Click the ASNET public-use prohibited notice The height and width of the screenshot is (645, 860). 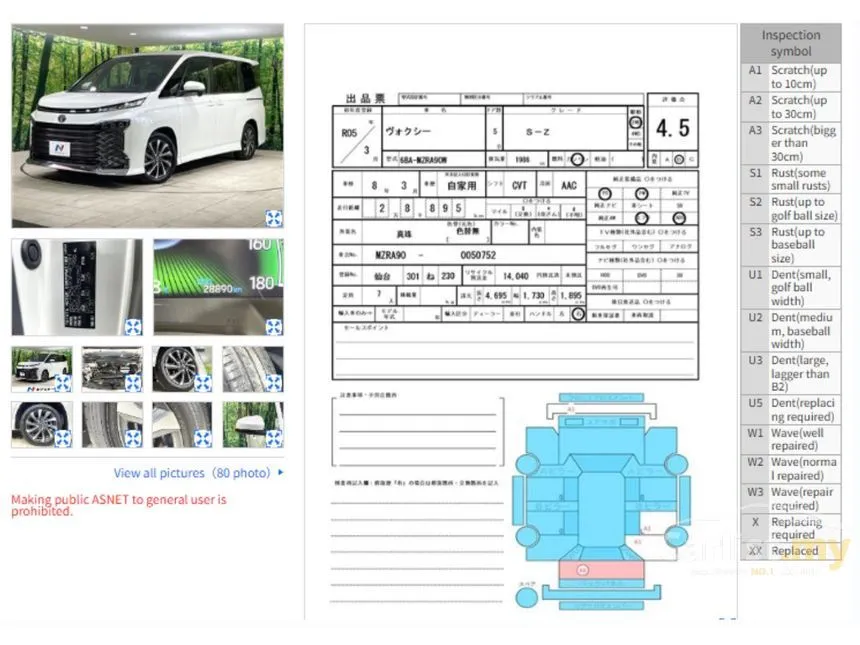[x=119, y=505]
